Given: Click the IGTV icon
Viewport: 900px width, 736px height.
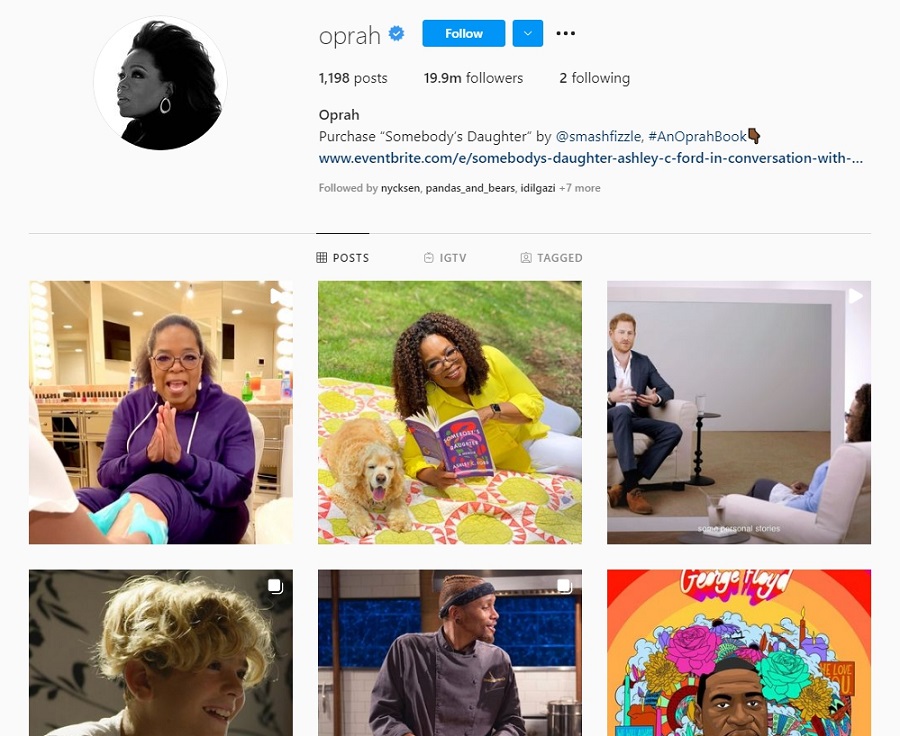Looking at the screenshot, I should 429,258.
